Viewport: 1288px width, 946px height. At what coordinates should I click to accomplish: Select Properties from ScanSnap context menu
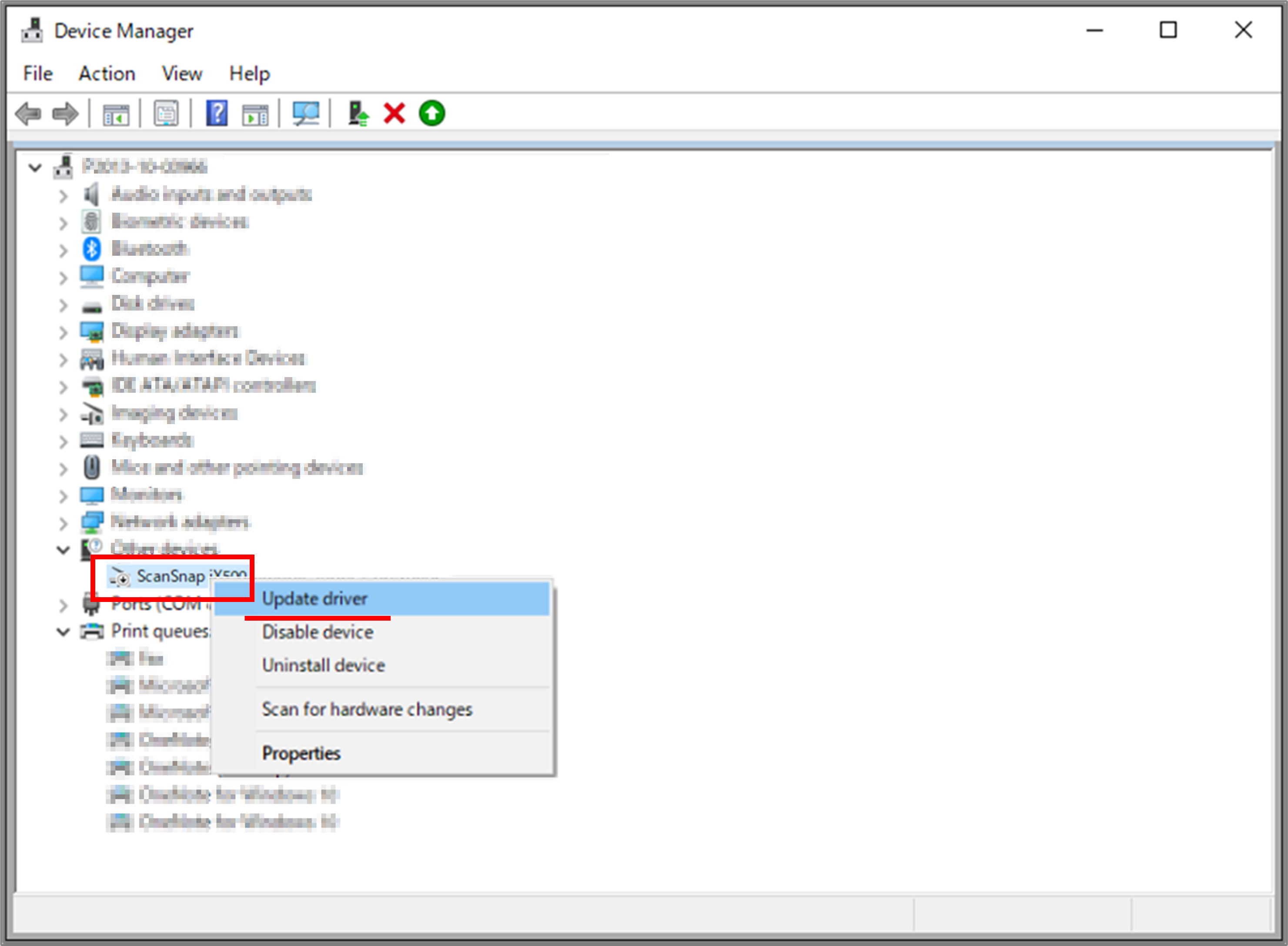point(301,753)
